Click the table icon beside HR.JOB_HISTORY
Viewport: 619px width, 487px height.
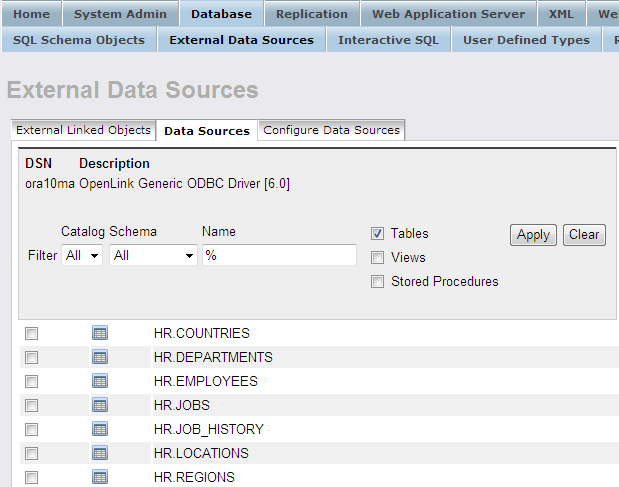(100, 429)
